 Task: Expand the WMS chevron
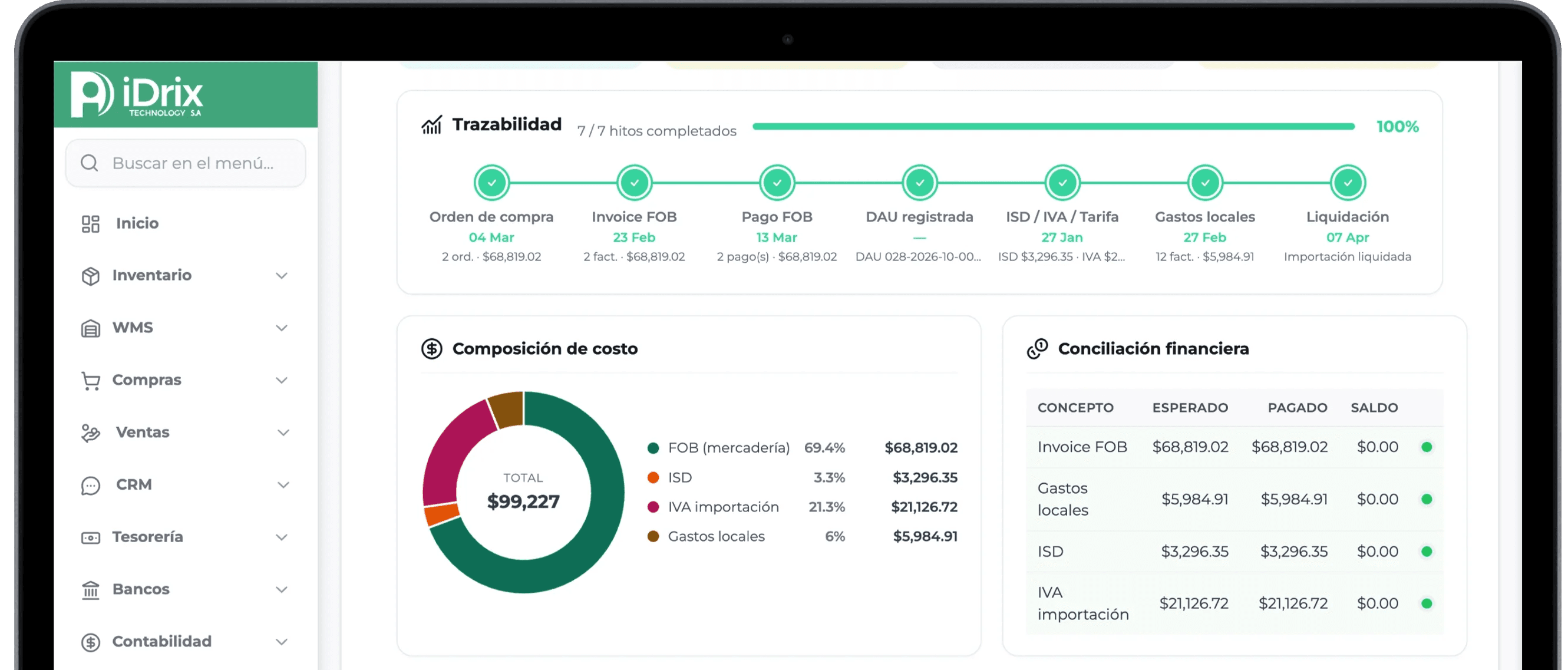pyautogui.click(x=281, y=328)
